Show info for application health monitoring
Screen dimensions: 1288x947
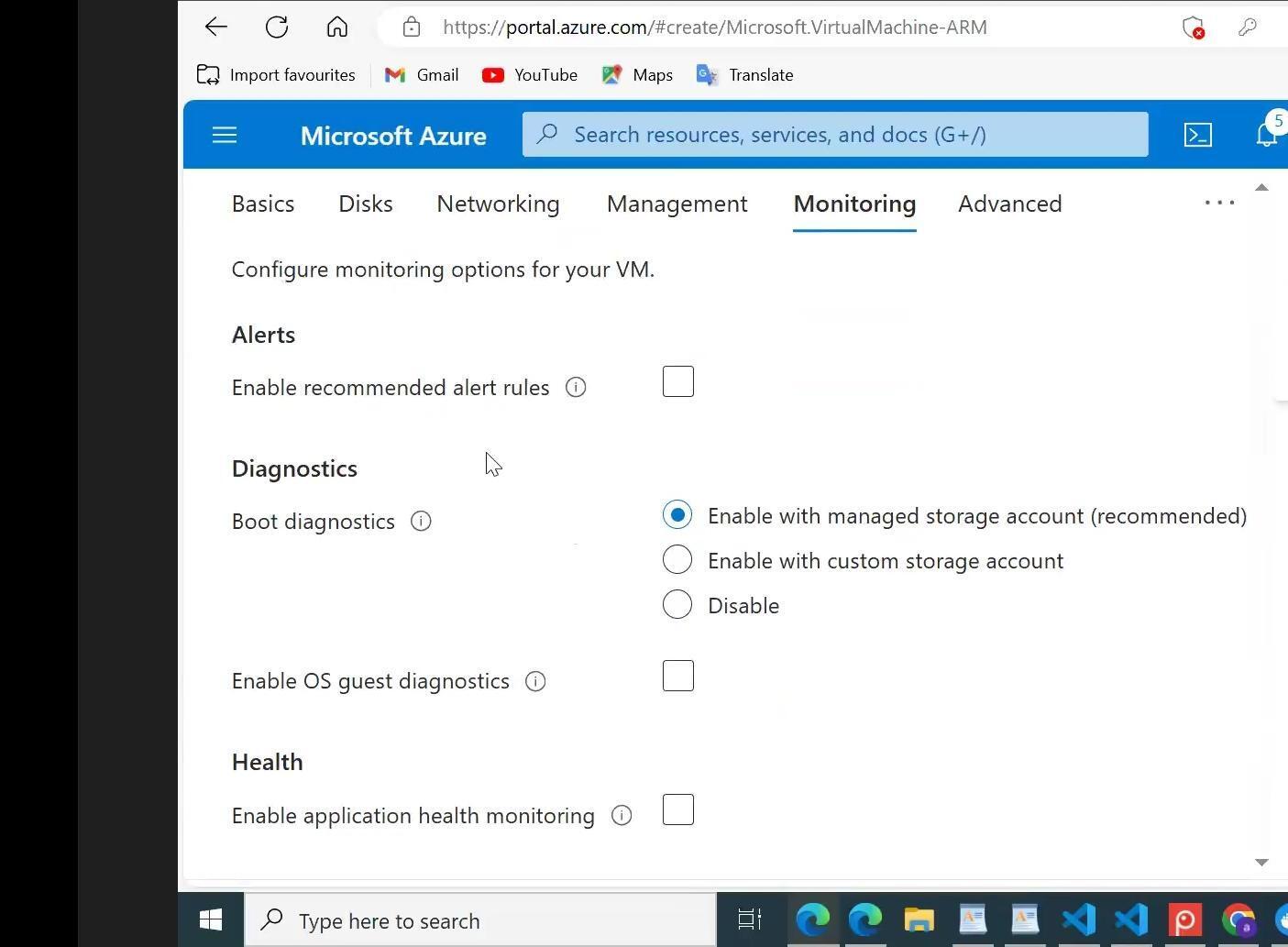pyautogui.click(x=622, y=816)
